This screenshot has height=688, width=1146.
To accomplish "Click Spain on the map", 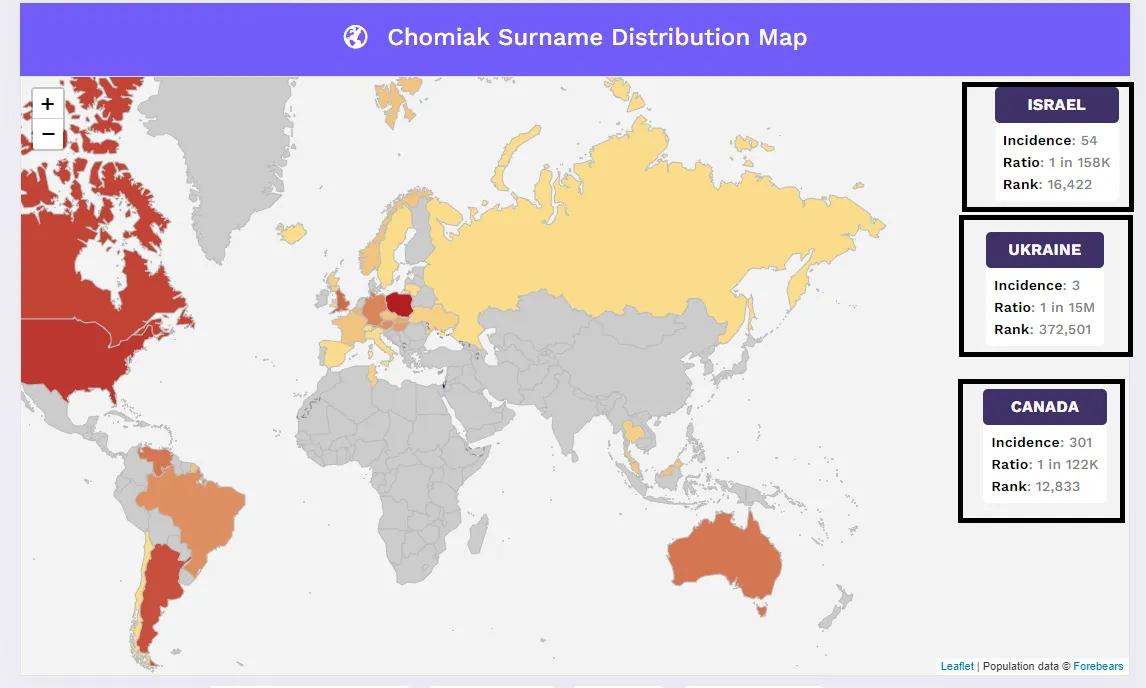I will 338,352.
